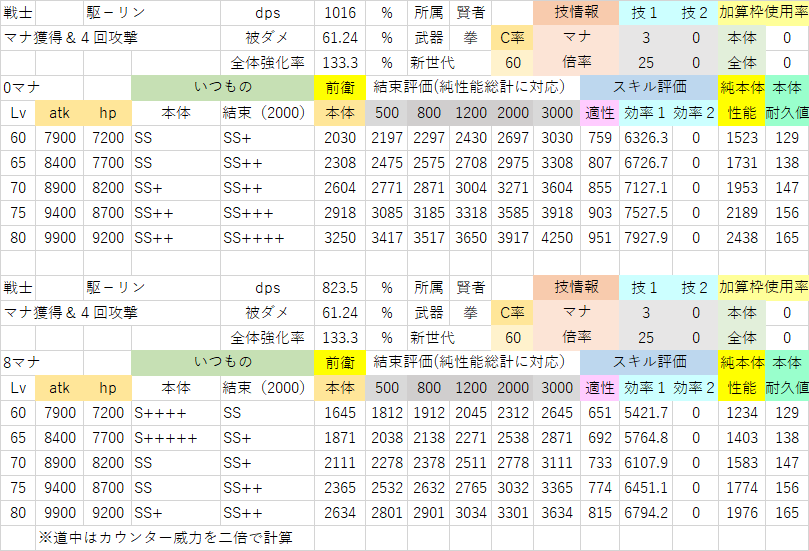Screen dimensions: 809x551
Task: Click the cell showing 4250
Action: [x=557, y=238]
